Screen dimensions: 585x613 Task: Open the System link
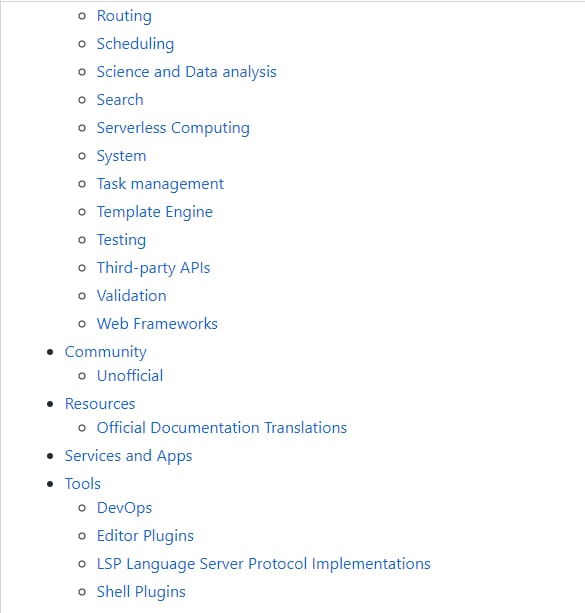coord(121,156)
